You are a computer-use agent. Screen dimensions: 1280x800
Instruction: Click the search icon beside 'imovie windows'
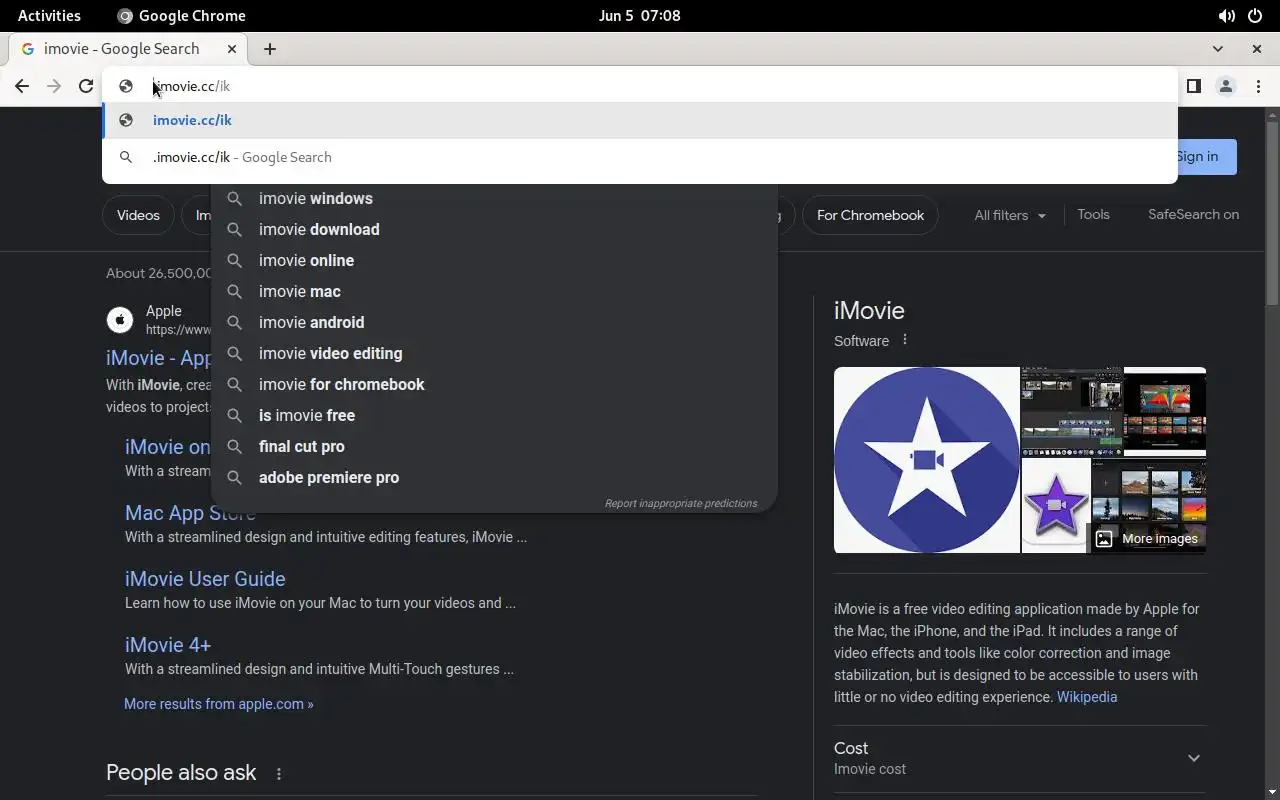pos(235,198)
